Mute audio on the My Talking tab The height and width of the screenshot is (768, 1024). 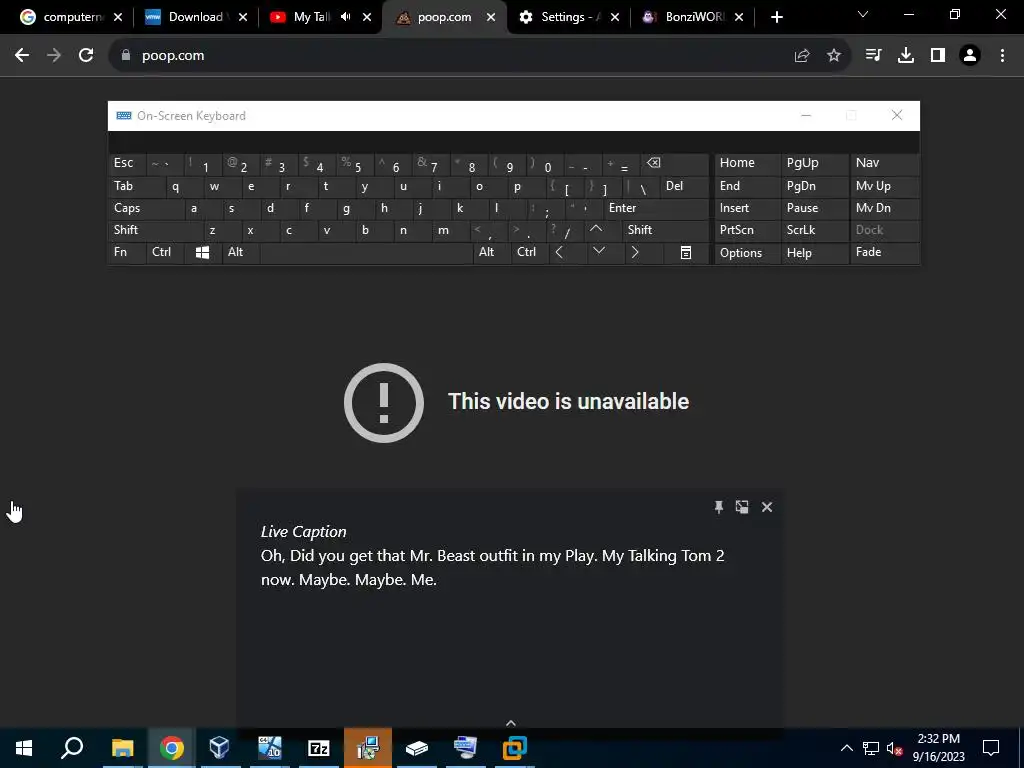coord(345,18)
